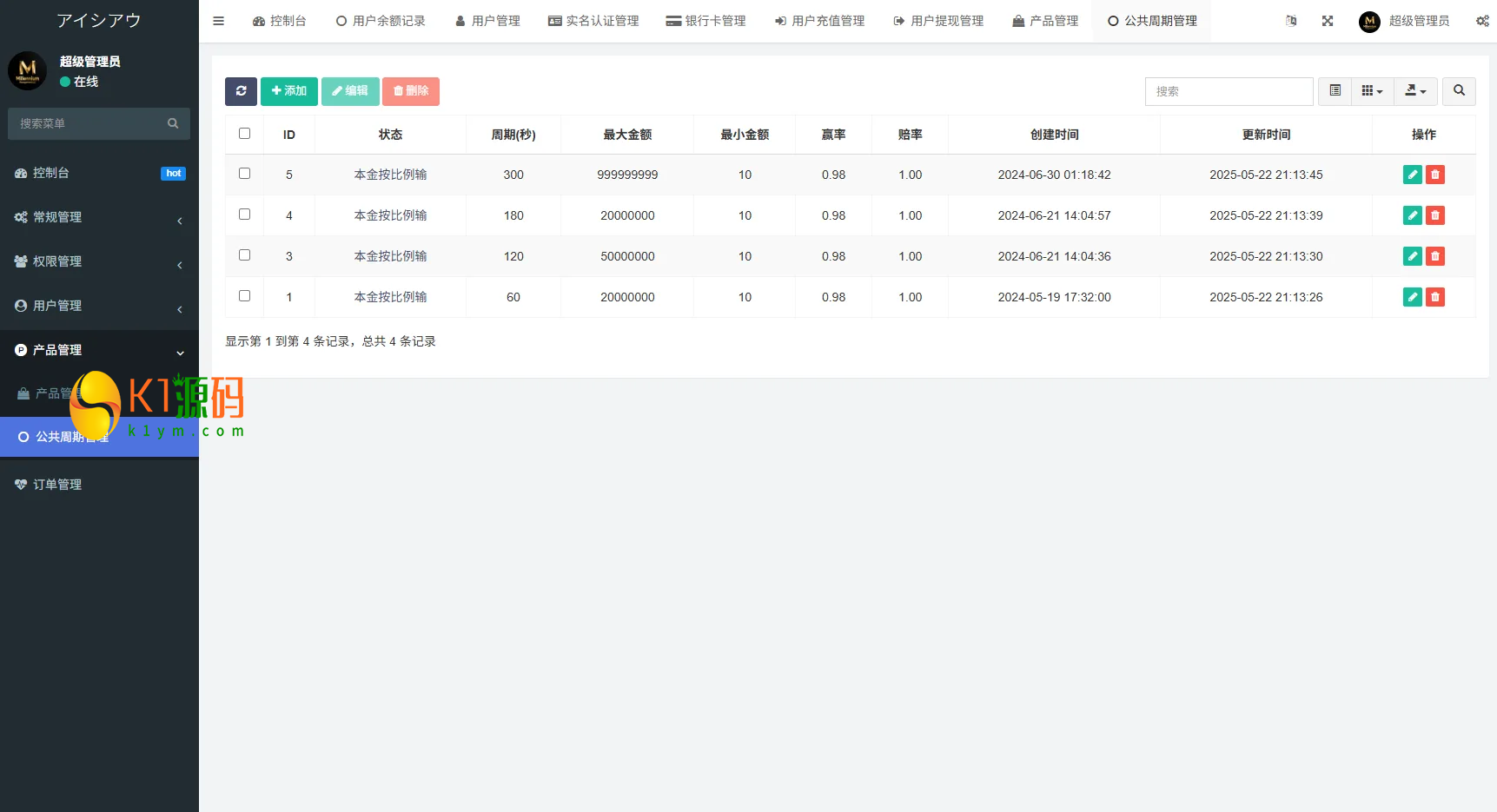The height and width of the screenshot is (812, 1497).
Task: Sort by 最大金额 column header
Action: [627, 135]
